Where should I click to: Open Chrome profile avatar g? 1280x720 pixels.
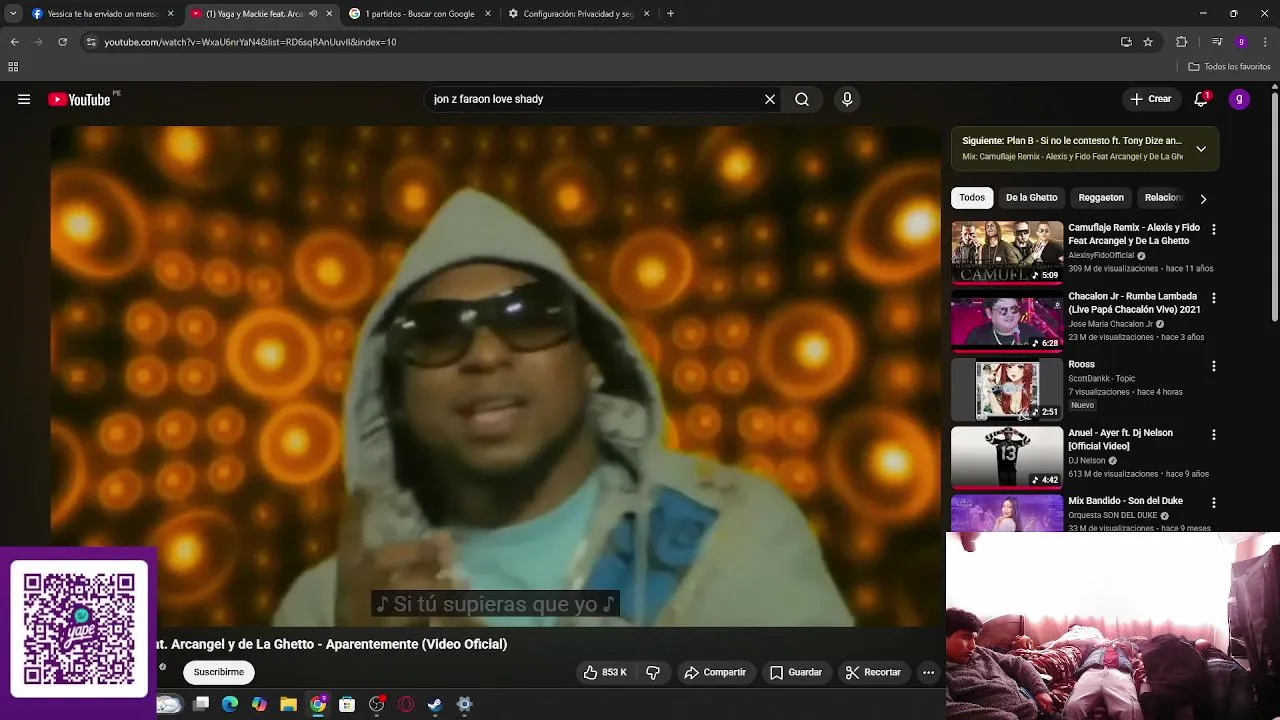(x=1241, y=42)
